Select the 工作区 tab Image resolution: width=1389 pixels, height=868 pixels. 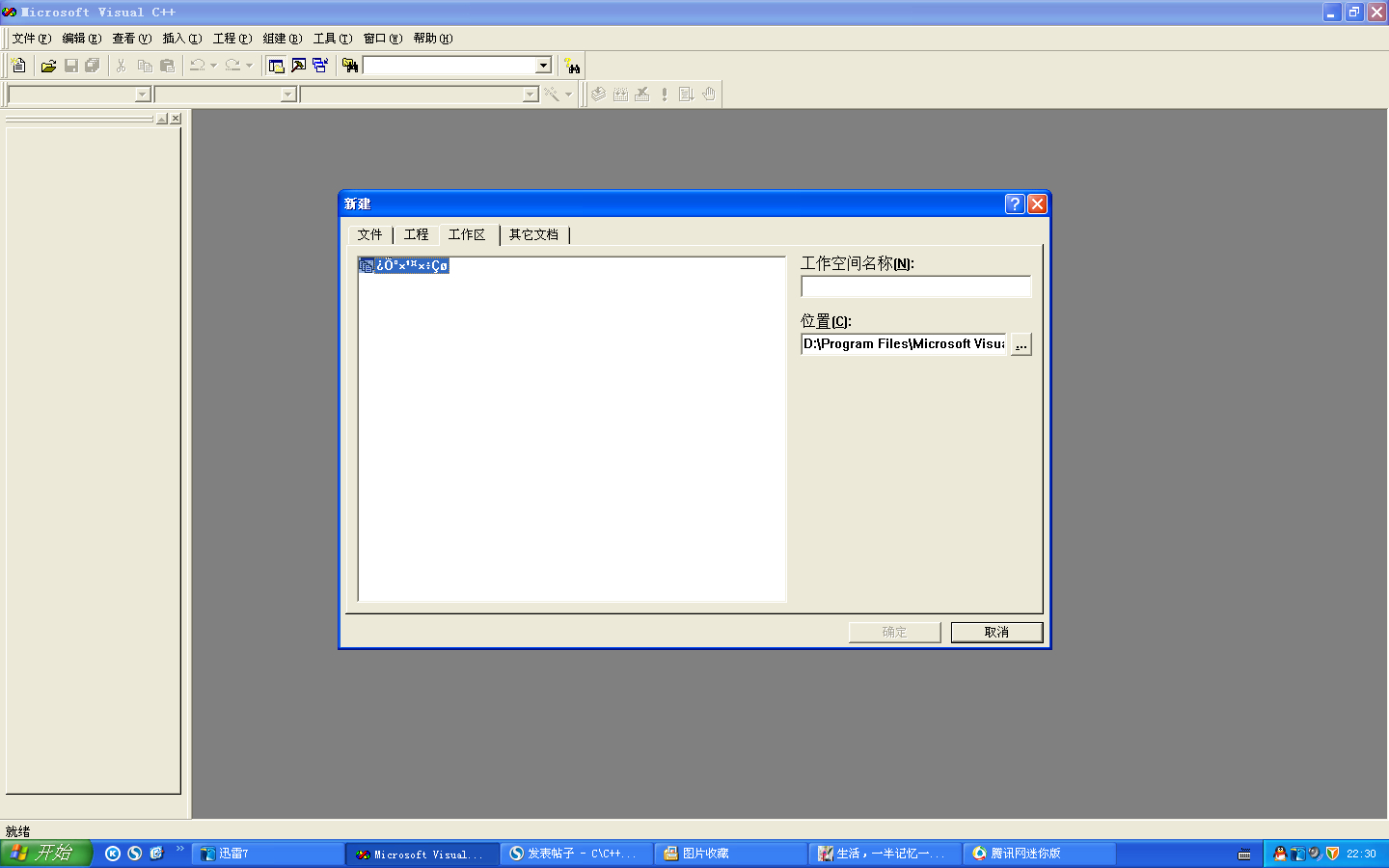tap(468, 234)
